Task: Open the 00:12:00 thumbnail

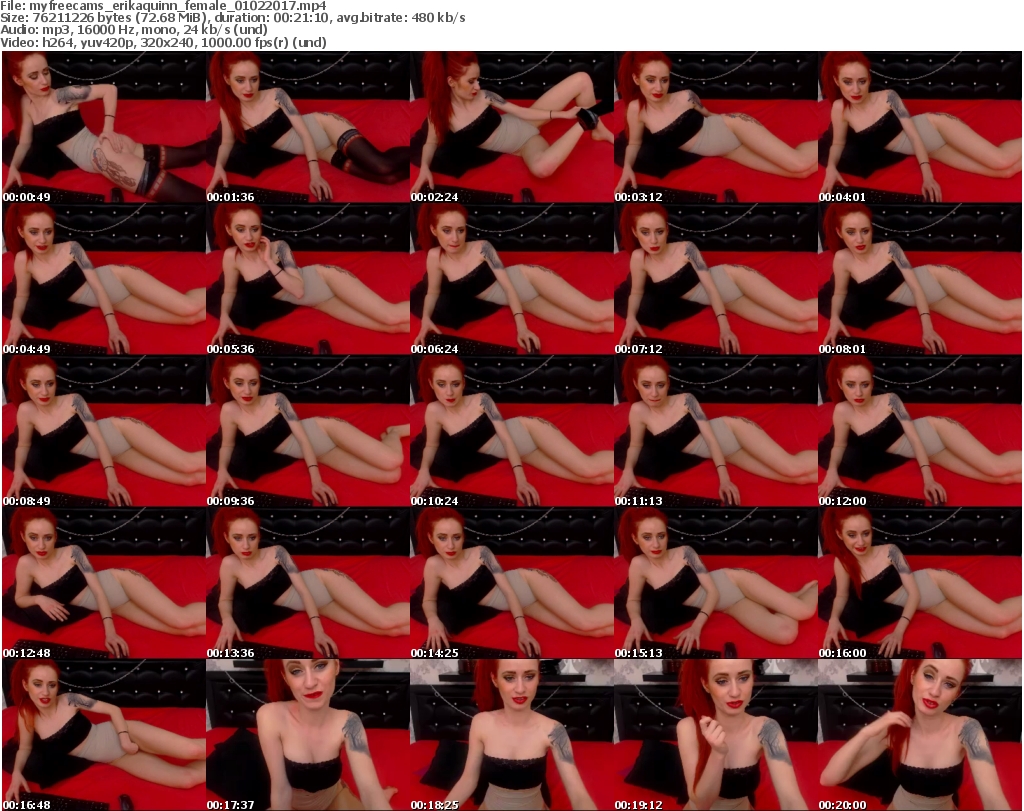Action: click(920, 431)
